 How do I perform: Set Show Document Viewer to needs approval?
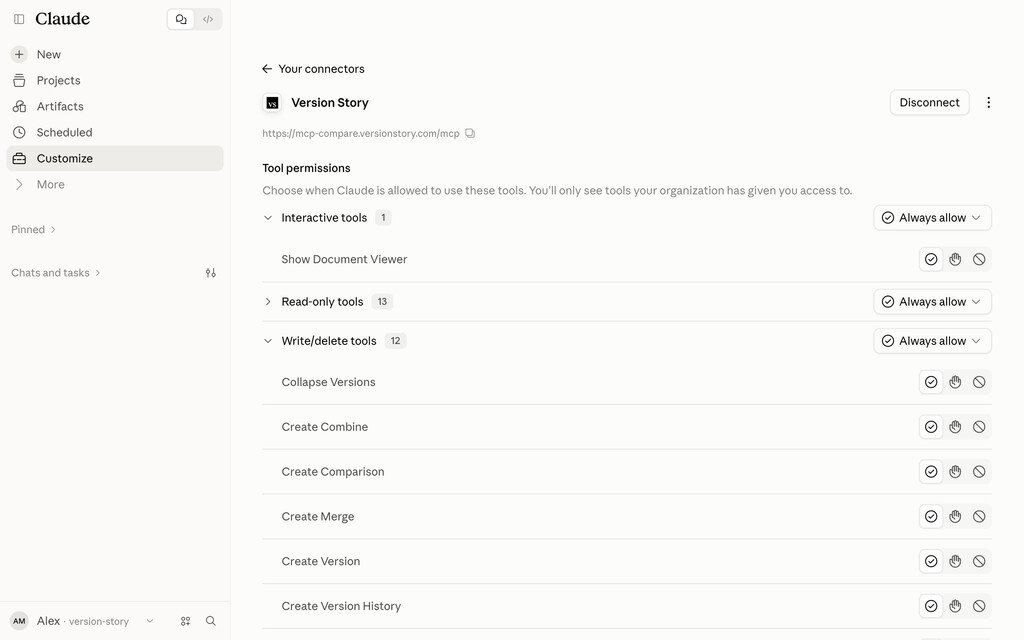click(x=955, y=259)
